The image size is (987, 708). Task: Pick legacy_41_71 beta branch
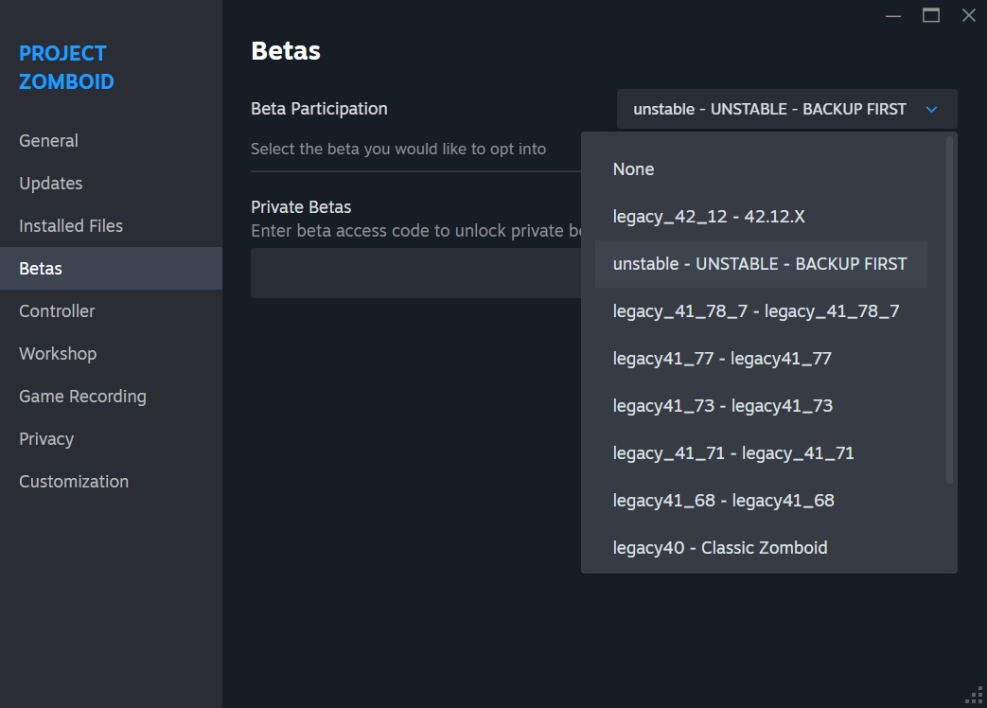pos(733,453)
